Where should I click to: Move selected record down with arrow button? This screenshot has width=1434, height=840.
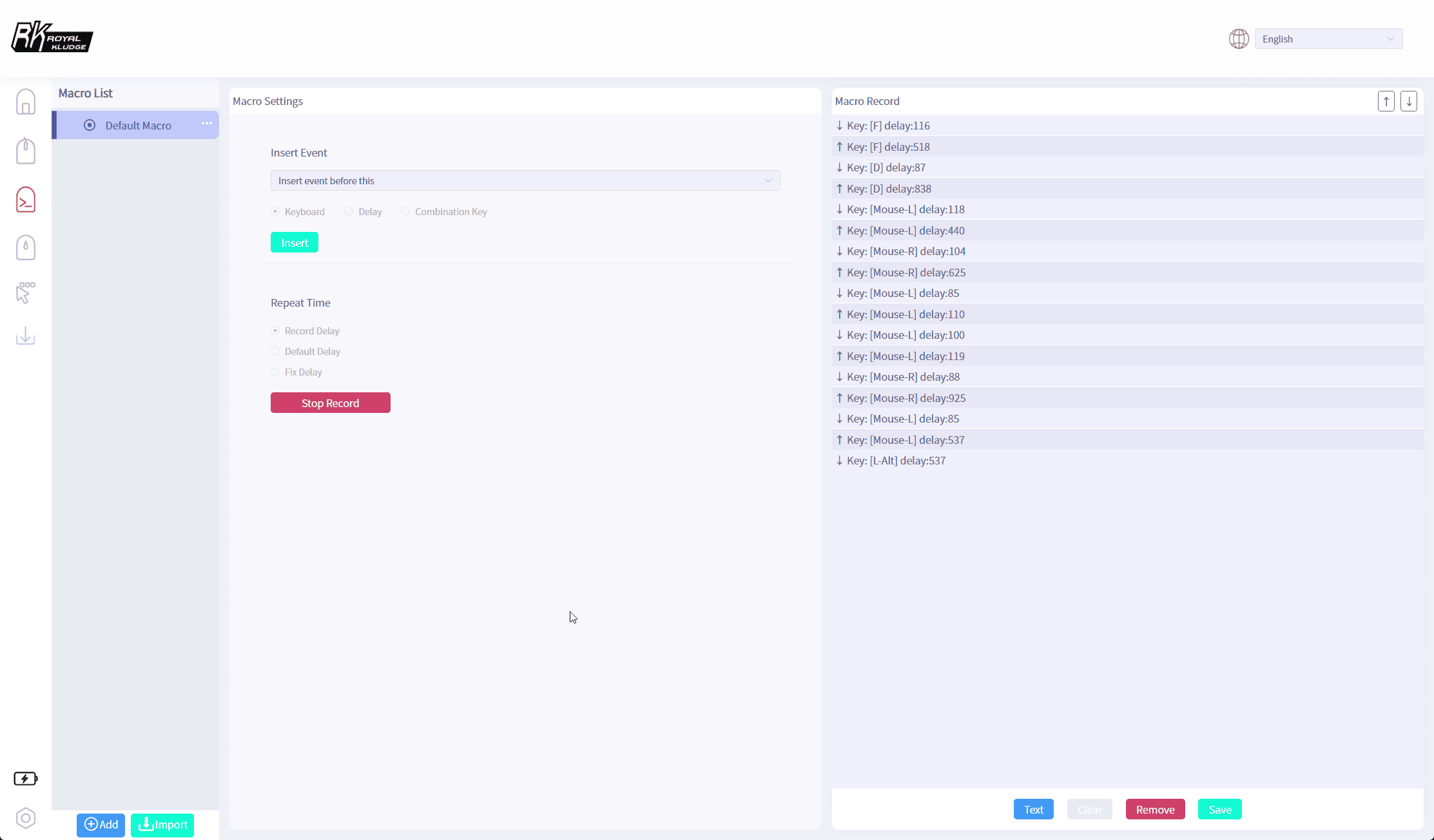(x=1409, y=101)
